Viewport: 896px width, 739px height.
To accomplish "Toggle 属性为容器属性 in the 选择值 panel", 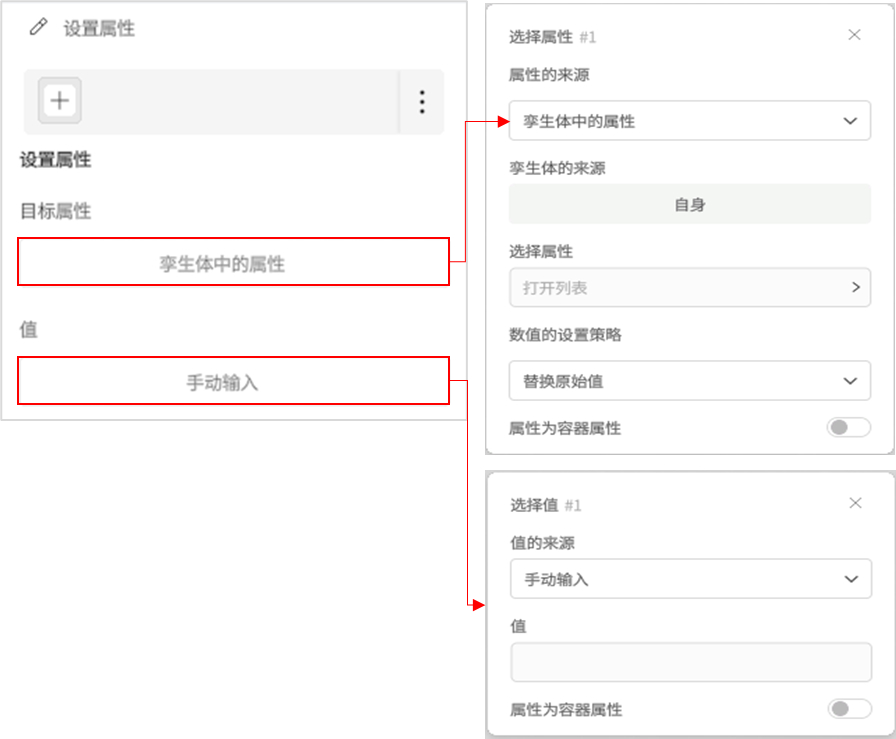I will 850,709.
